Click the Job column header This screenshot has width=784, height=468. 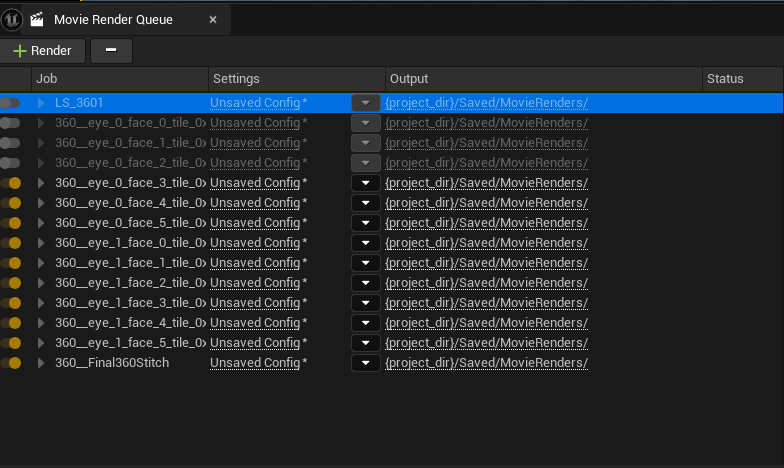tap(120, 78)
